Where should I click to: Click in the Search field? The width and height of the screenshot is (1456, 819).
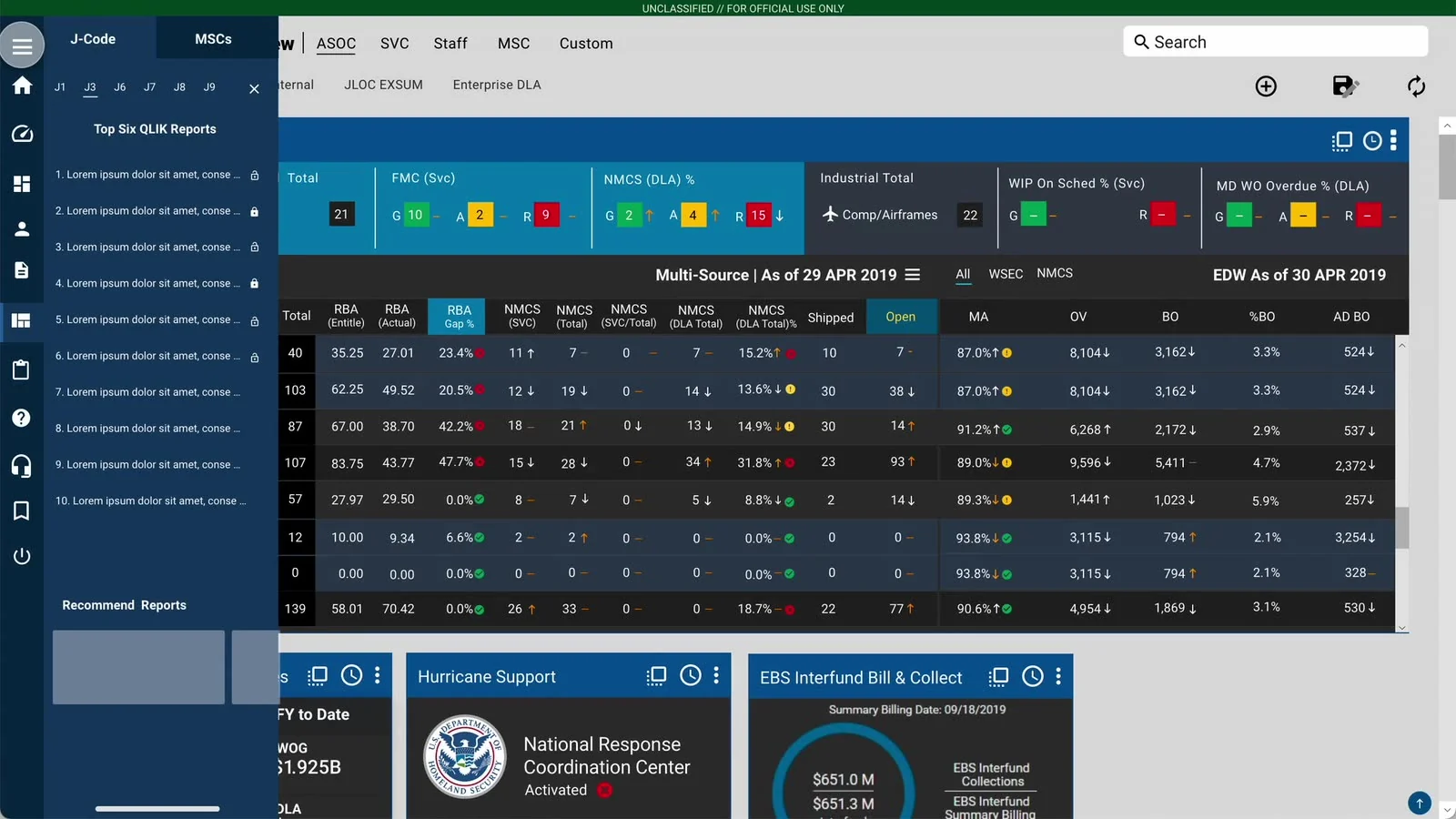[x=1276, y=42]
